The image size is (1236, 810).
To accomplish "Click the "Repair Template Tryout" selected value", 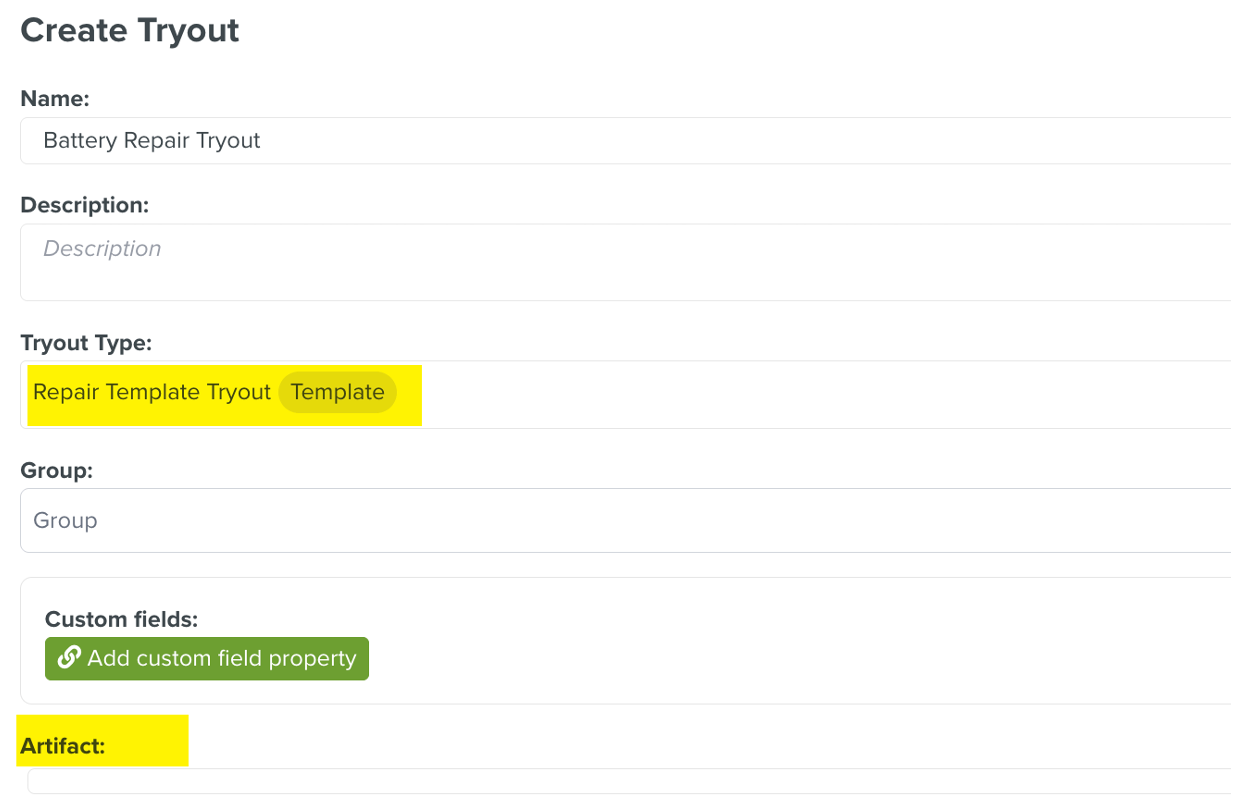I will point(152,392).
